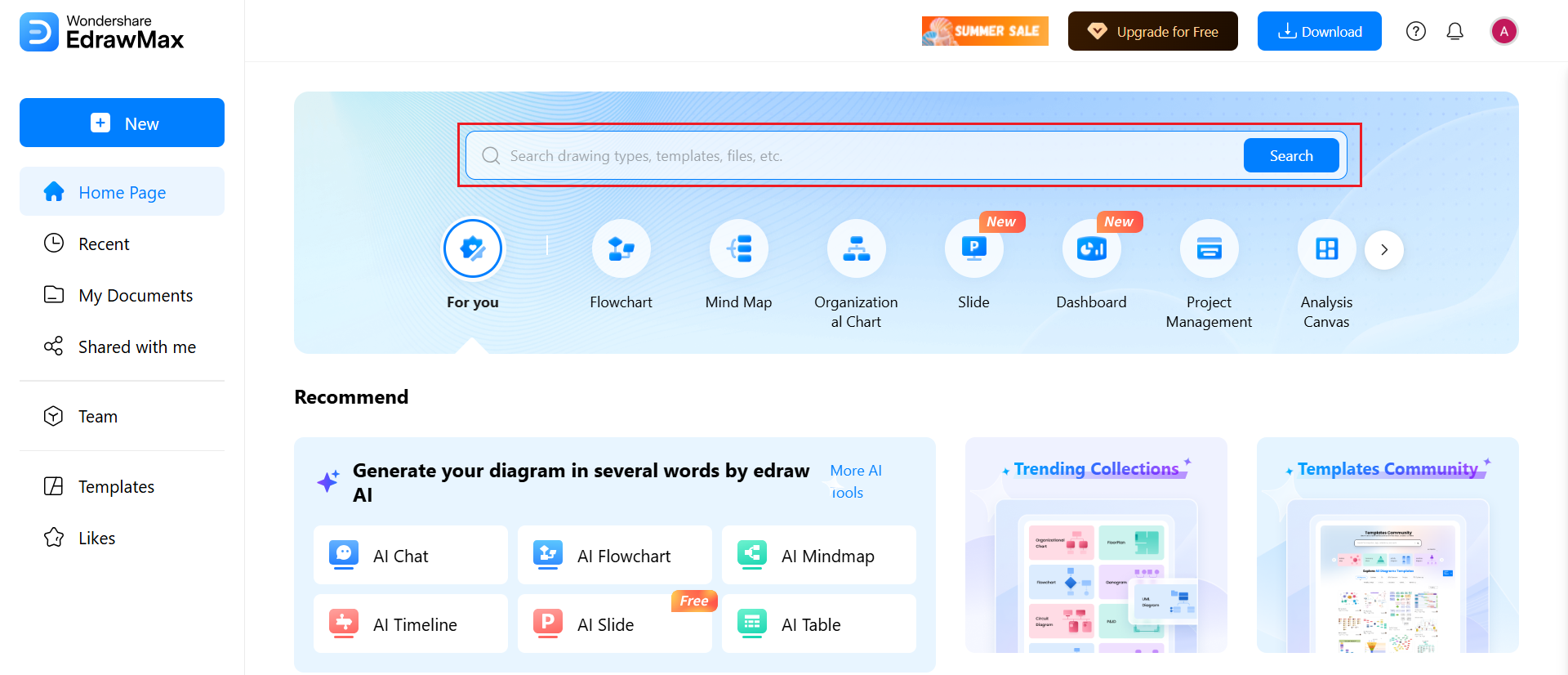1568x675 pixels.
Task: Open Recent in the sidebar
Action: pyautogui.click(x=122, y=244)
